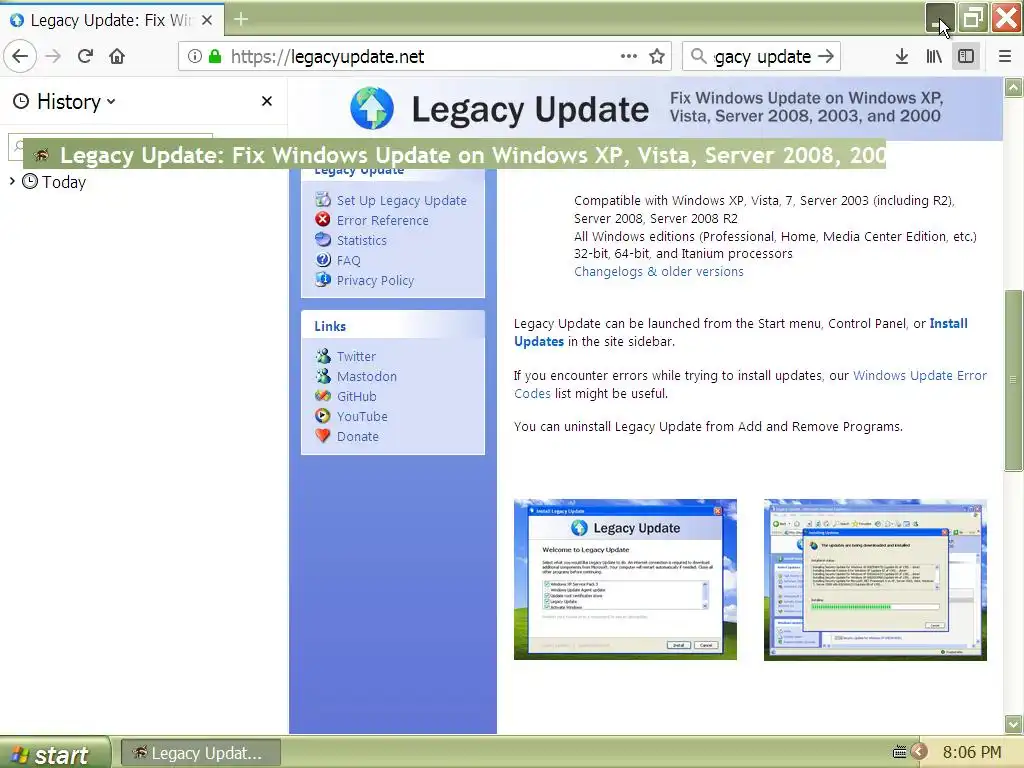Open the Statistics page
The width and height of the screenshot is (1024, 768).
point(362,240)
